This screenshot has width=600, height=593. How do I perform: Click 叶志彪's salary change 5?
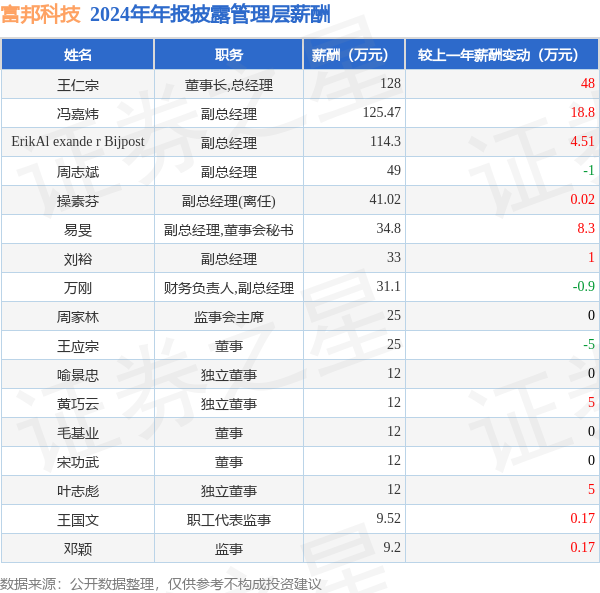pos(592,489)
